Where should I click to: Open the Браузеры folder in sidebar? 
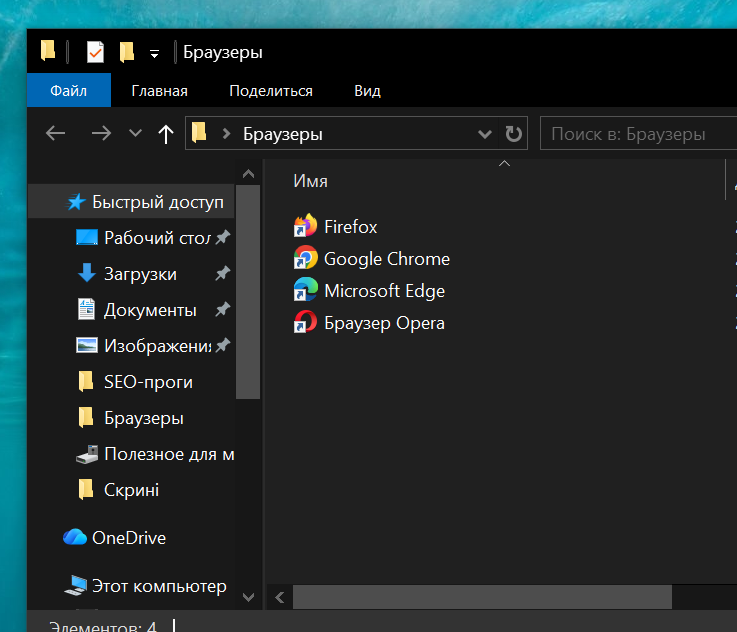(143, 418)
